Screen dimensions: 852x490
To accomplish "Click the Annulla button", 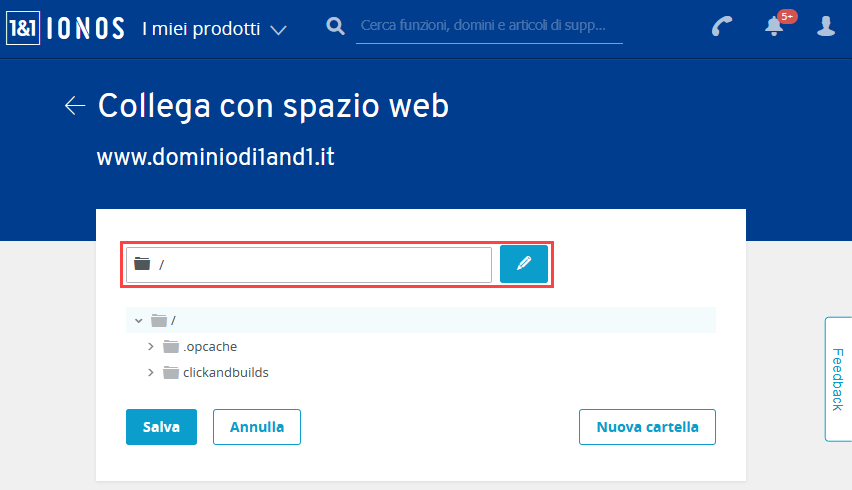I will pyautogui.click(x=257, y=427).
